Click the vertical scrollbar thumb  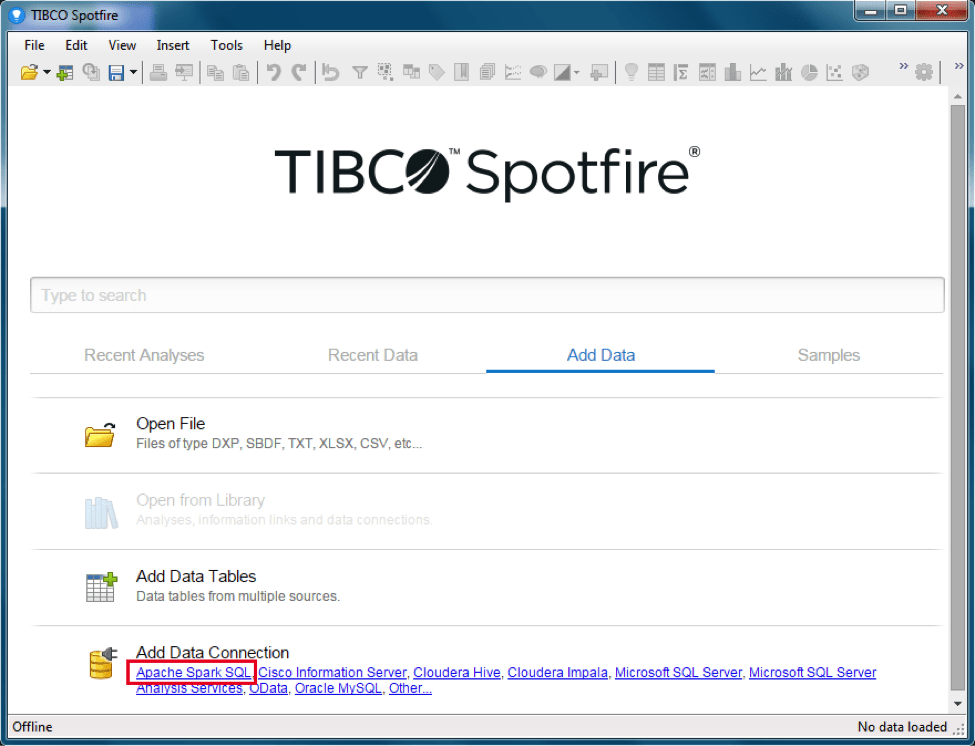coord(958,398)
